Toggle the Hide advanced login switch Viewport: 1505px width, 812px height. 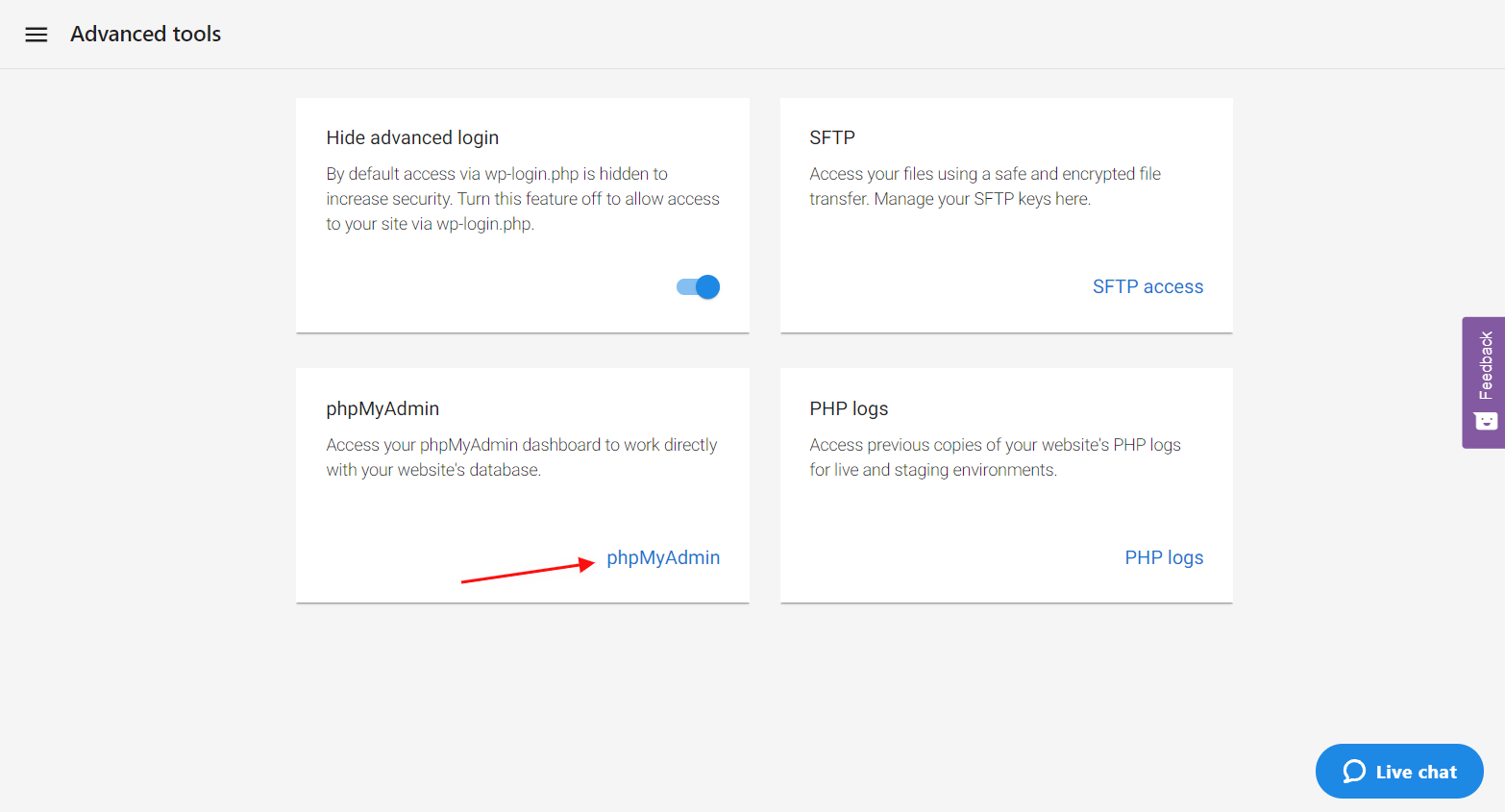[699, 286]
